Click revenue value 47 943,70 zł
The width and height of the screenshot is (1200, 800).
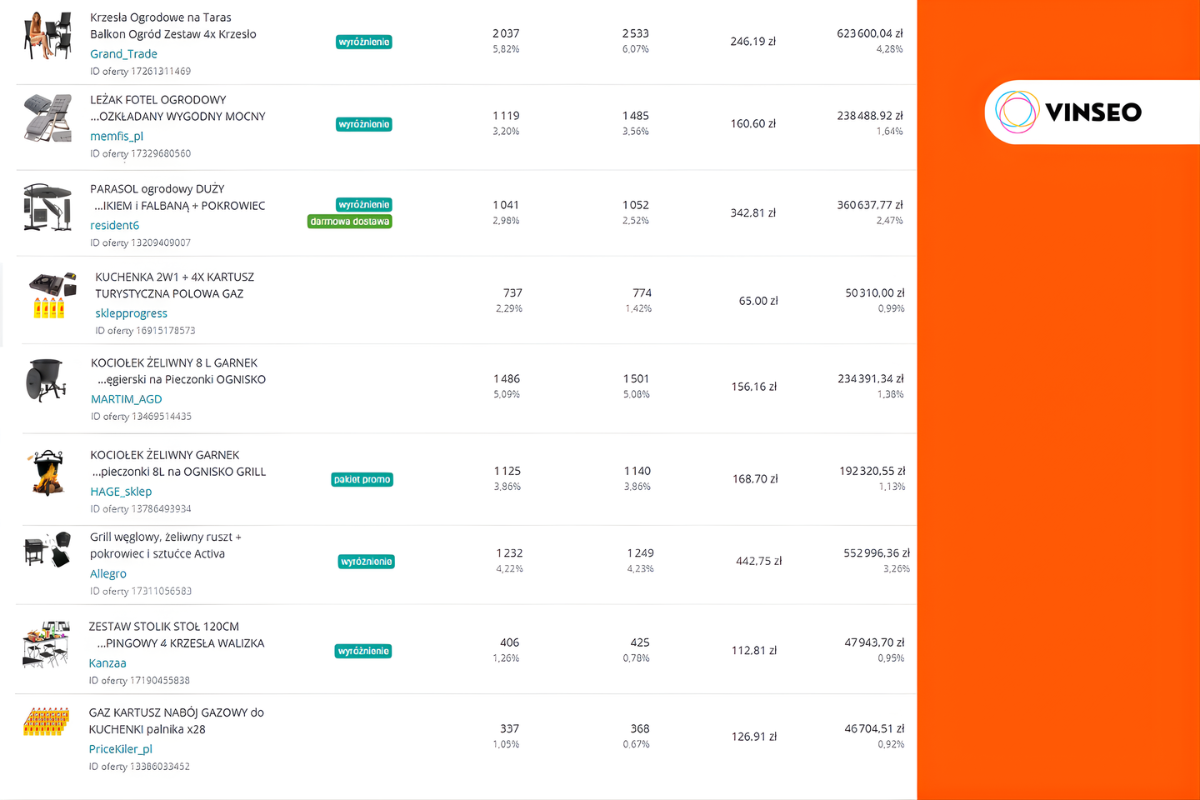(x=875, y=643)
